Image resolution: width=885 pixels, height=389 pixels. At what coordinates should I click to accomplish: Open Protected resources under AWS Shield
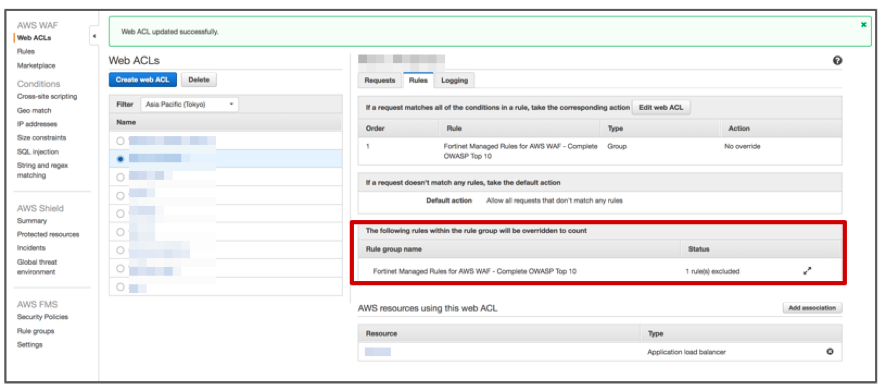coord(48,234)
